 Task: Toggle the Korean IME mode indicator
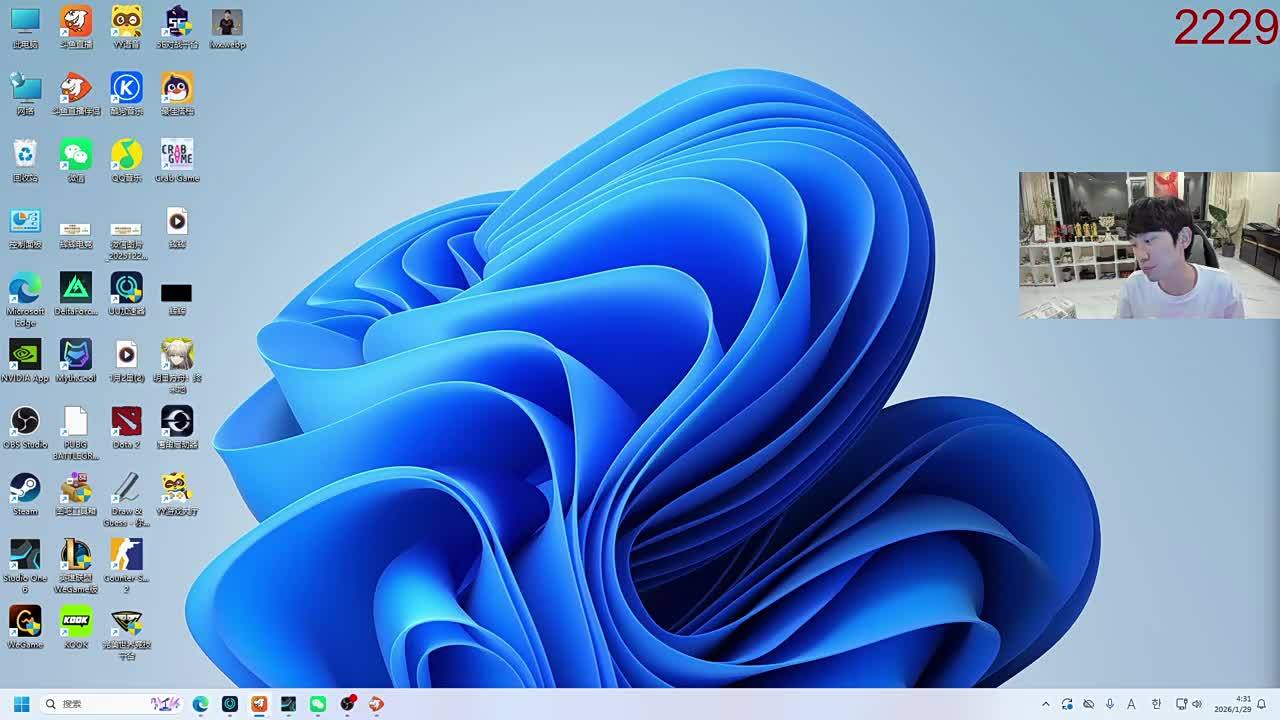coord(1156,704)
